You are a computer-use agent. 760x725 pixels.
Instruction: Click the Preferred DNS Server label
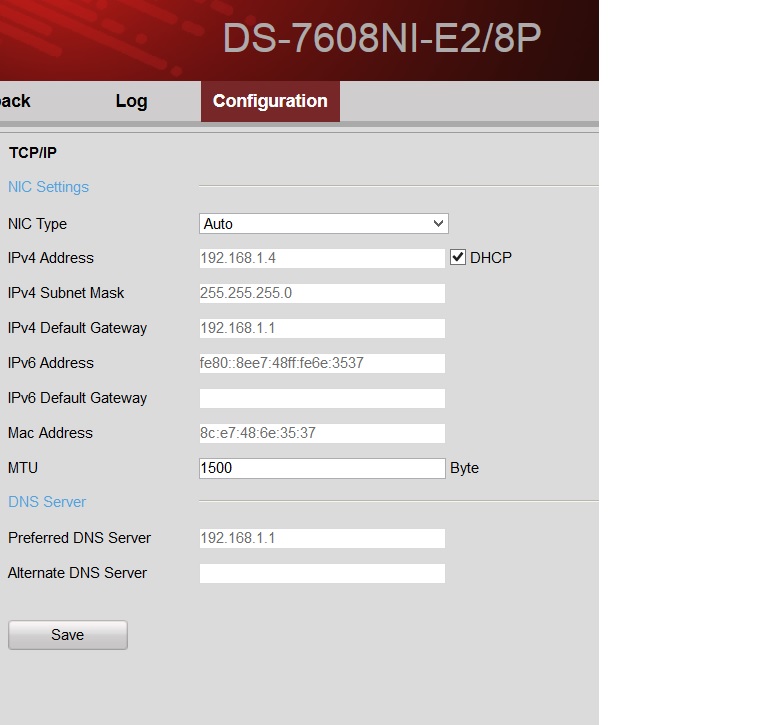[x=79, y=538]
